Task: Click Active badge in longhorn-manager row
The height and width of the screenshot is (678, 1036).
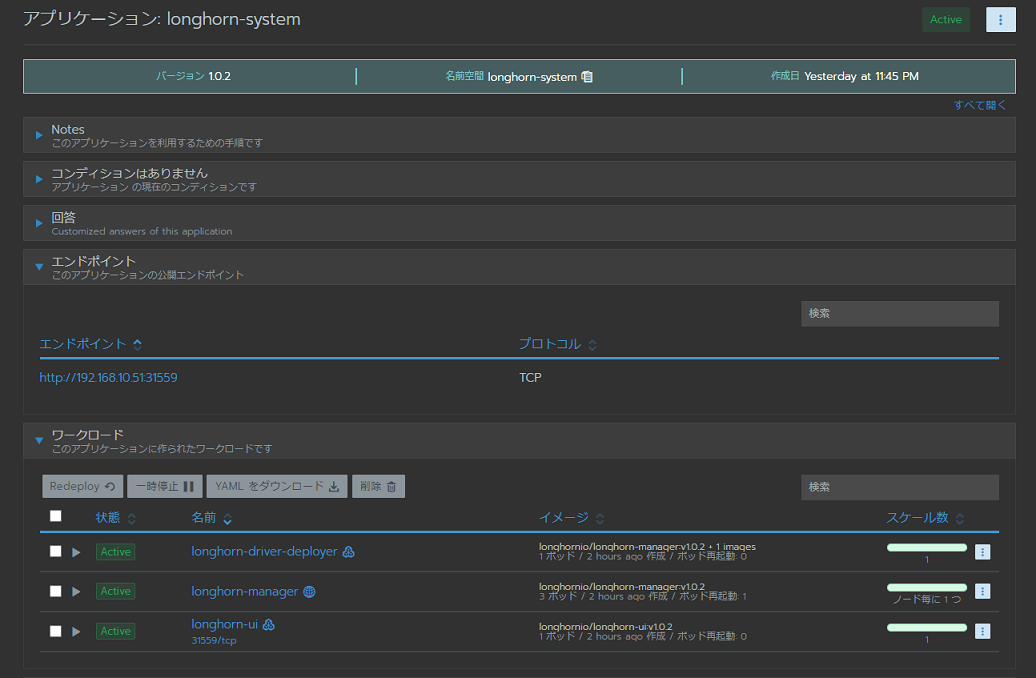Action: (x=116, y=591)
